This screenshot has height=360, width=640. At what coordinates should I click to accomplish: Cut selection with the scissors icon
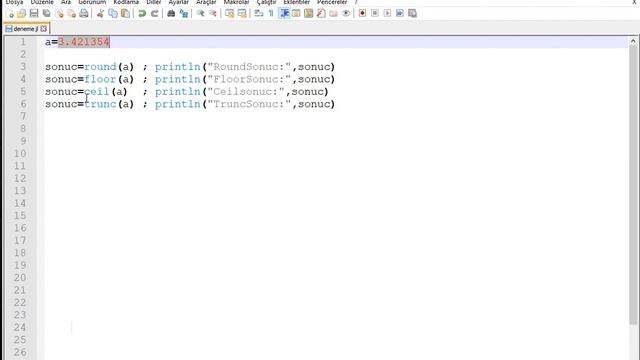pos(100,13)
